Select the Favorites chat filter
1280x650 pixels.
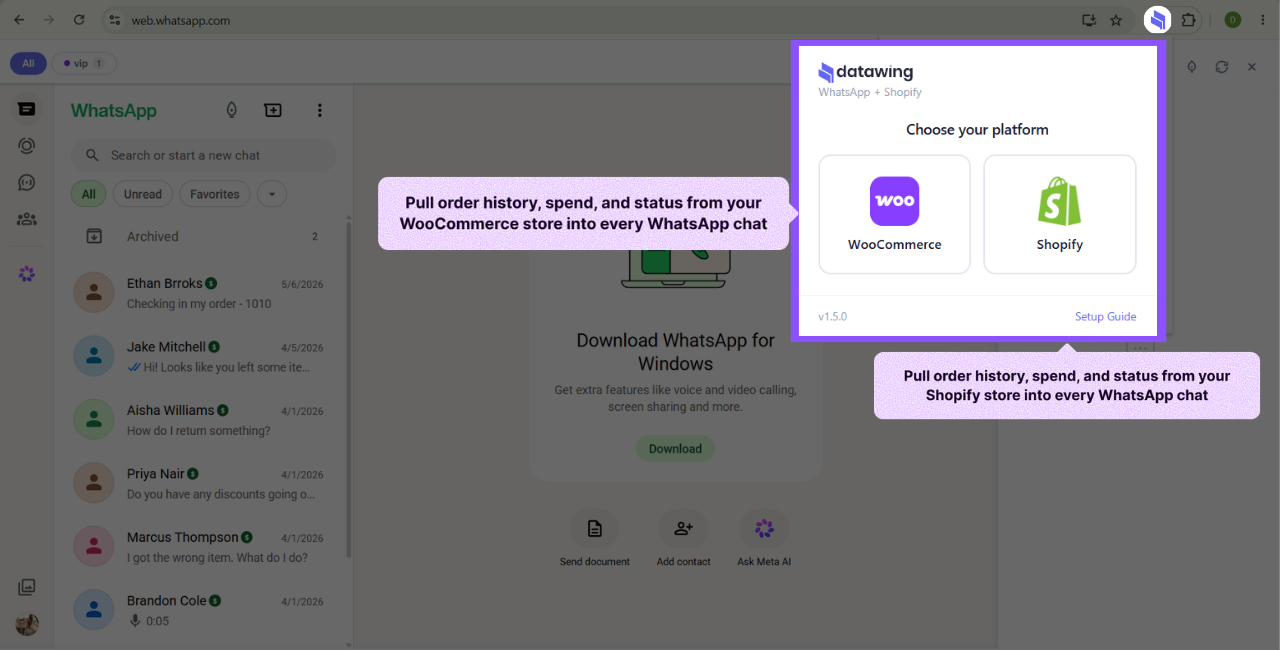click(x=215, y=194)
